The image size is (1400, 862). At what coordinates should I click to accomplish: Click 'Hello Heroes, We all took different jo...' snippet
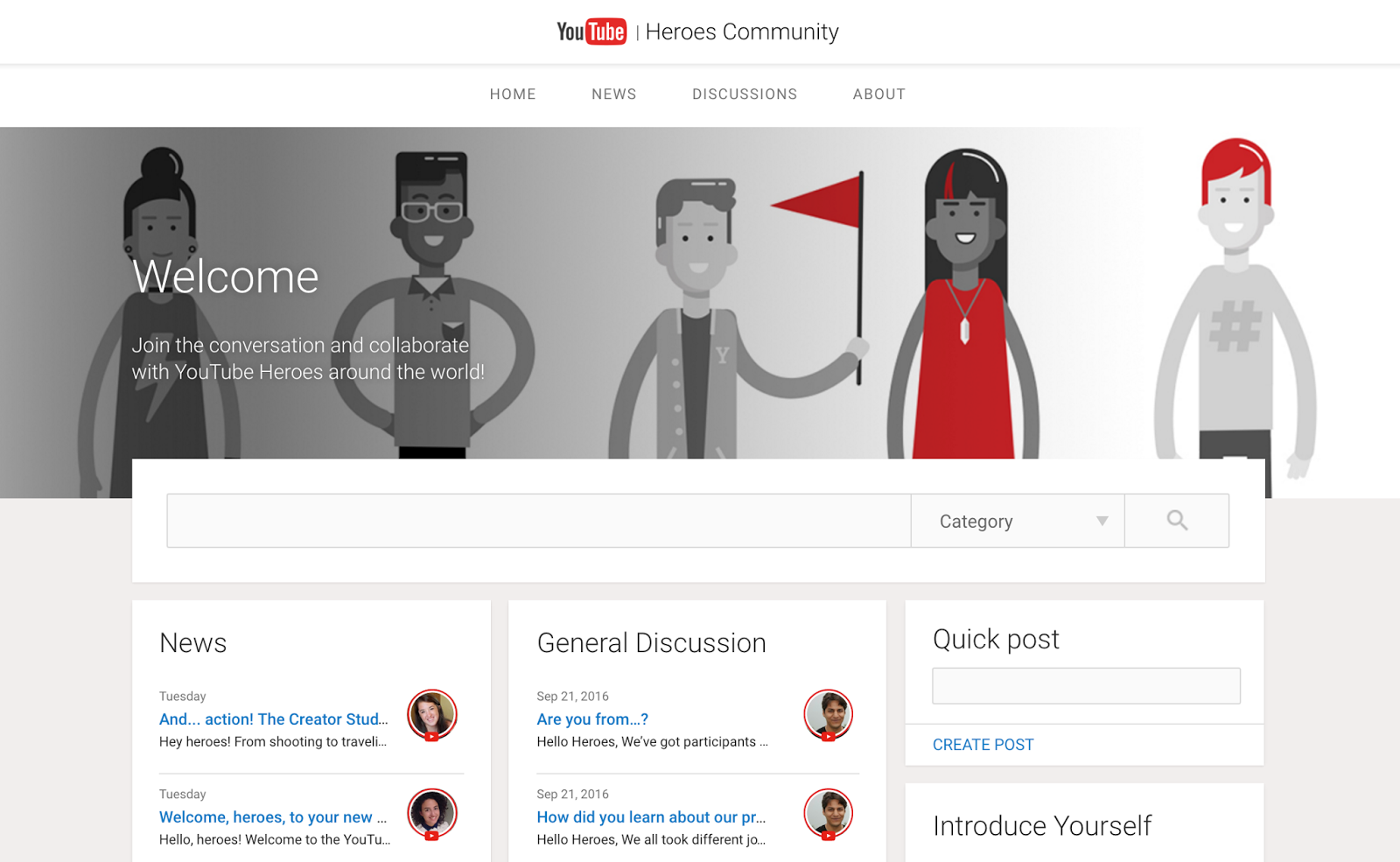[651, 840]
